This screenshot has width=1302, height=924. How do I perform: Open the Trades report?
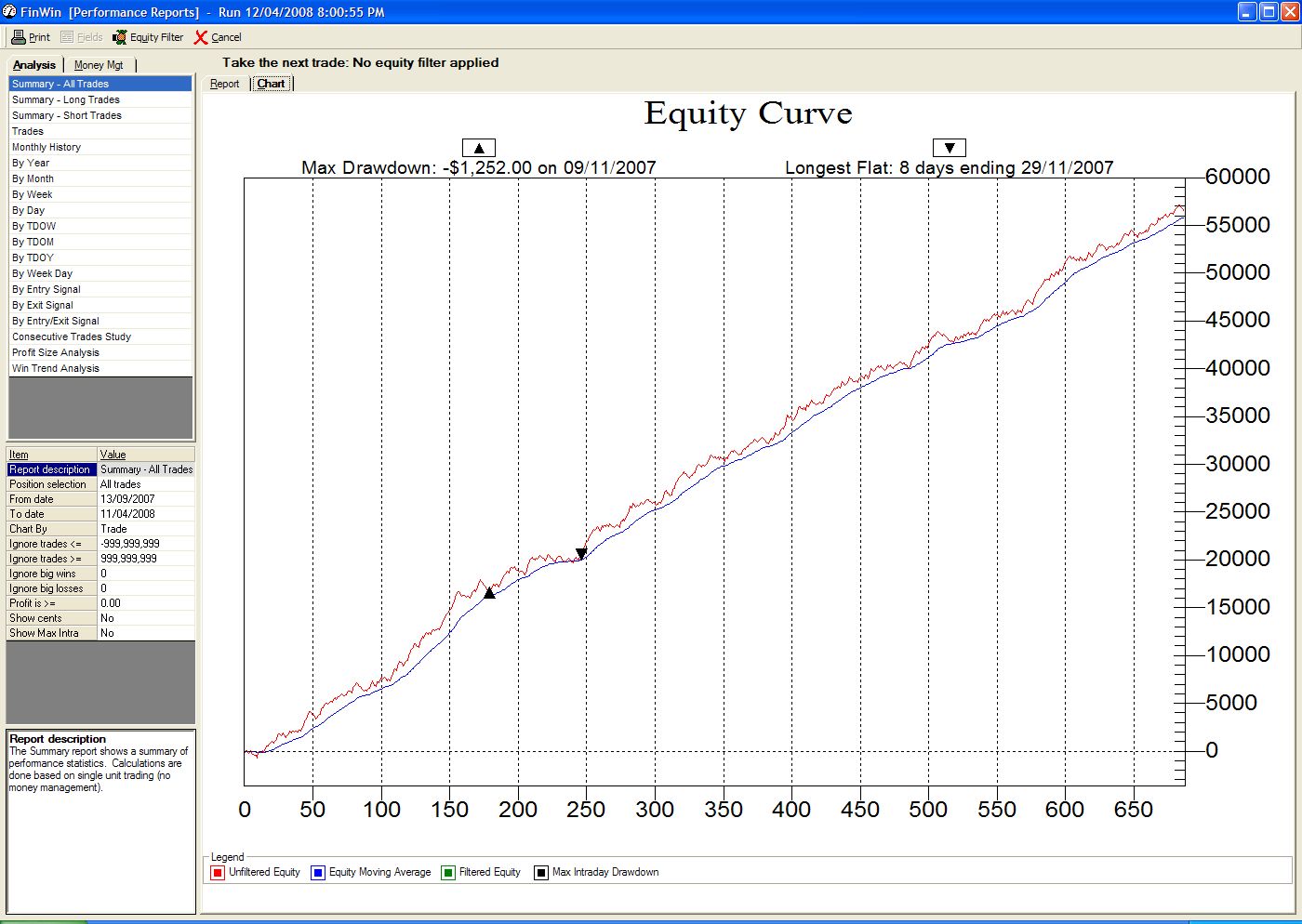point(100,131)
